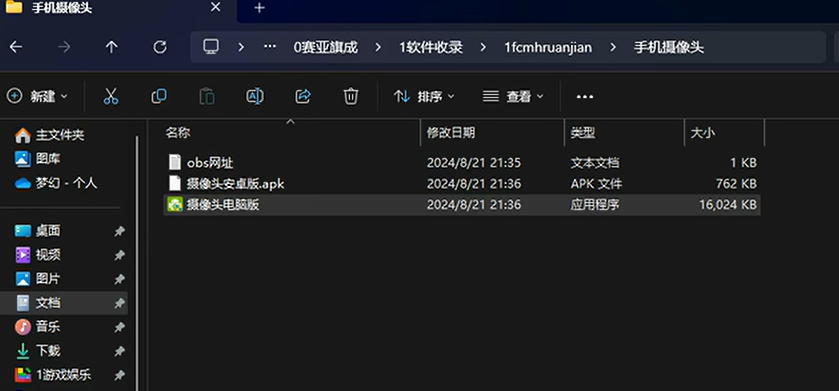Sort by the 修改日期 column header
Viewport: 839px width, 391px height.
[451, 133]
